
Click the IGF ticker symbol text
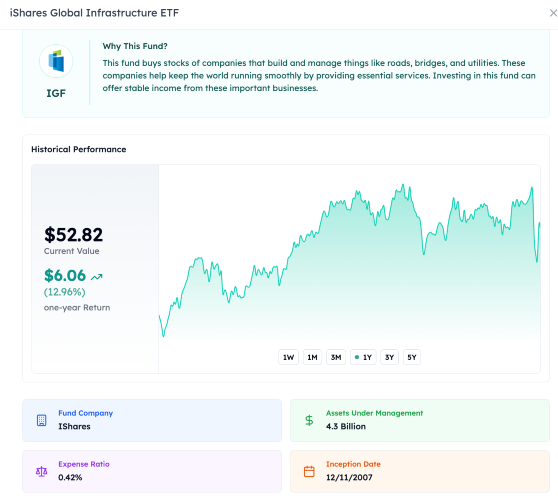[x=56, y=93]
